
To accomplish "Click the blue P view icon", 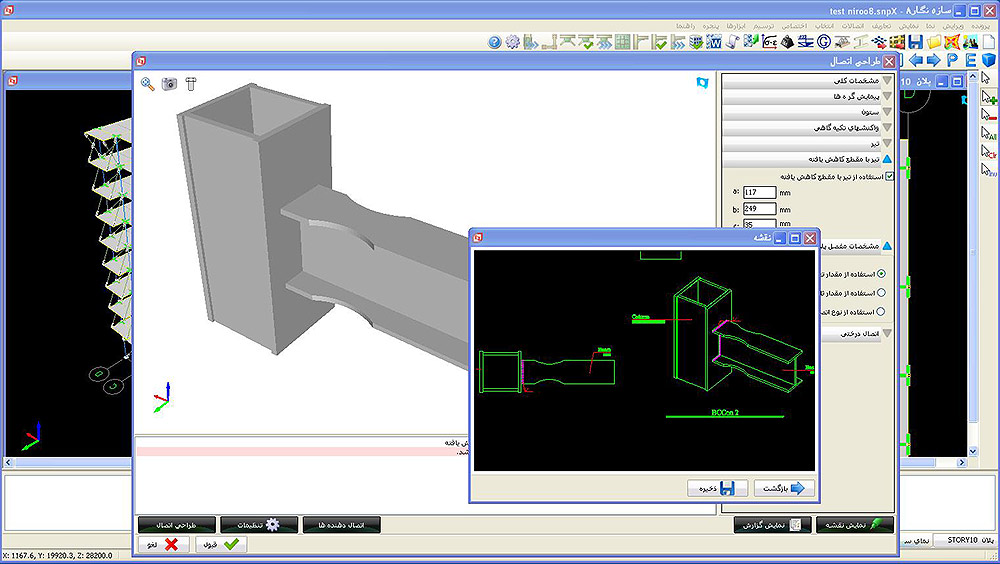I will tap(952, 60).
